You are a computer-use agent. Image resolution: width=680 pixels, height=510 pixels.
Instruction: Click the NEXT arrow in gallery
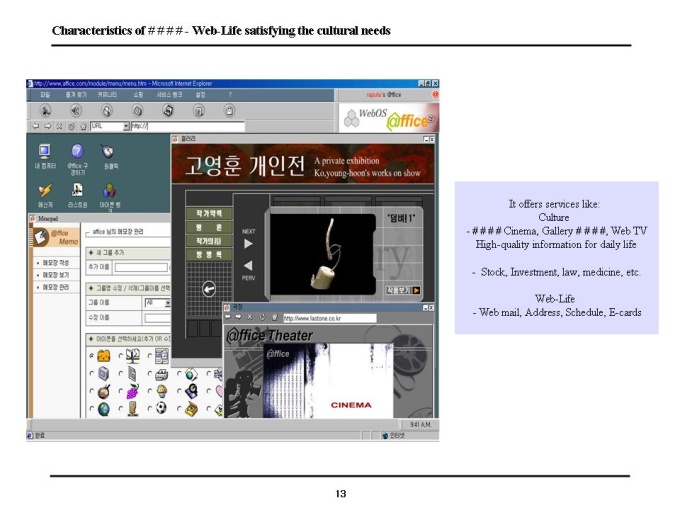point(248,244)
